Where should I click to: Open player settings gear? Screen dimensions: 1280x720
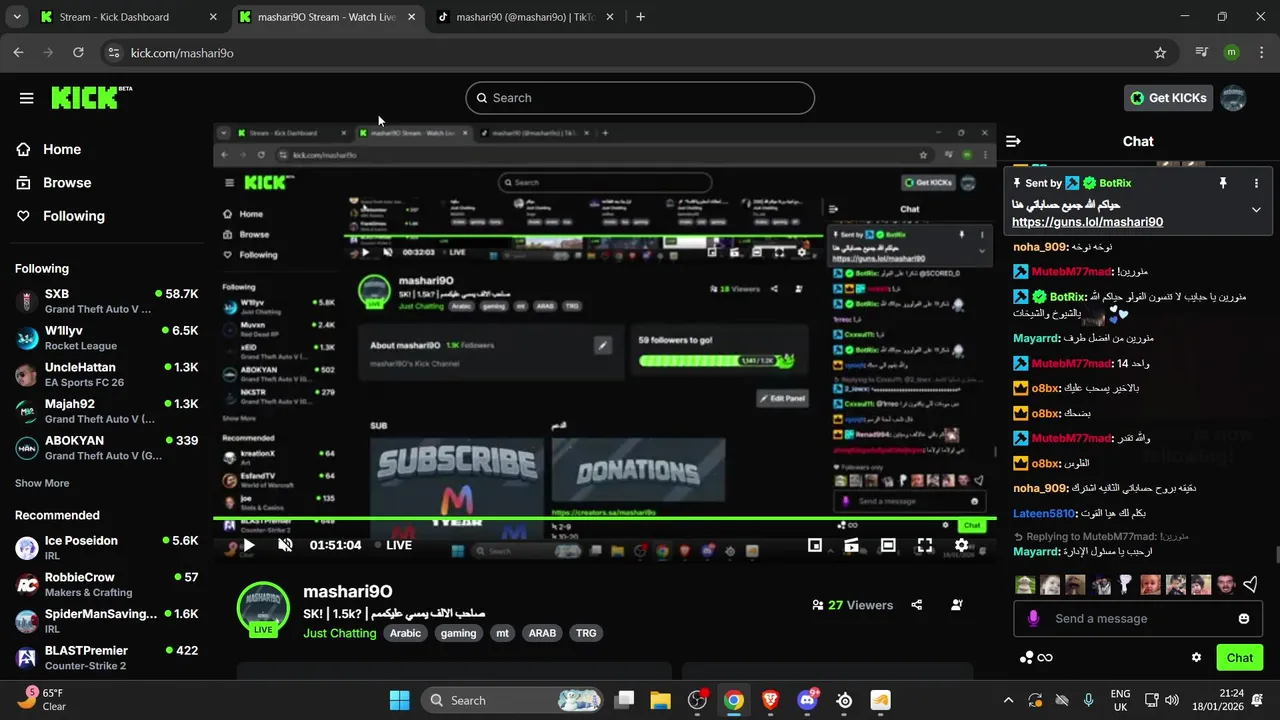[961, 545]
